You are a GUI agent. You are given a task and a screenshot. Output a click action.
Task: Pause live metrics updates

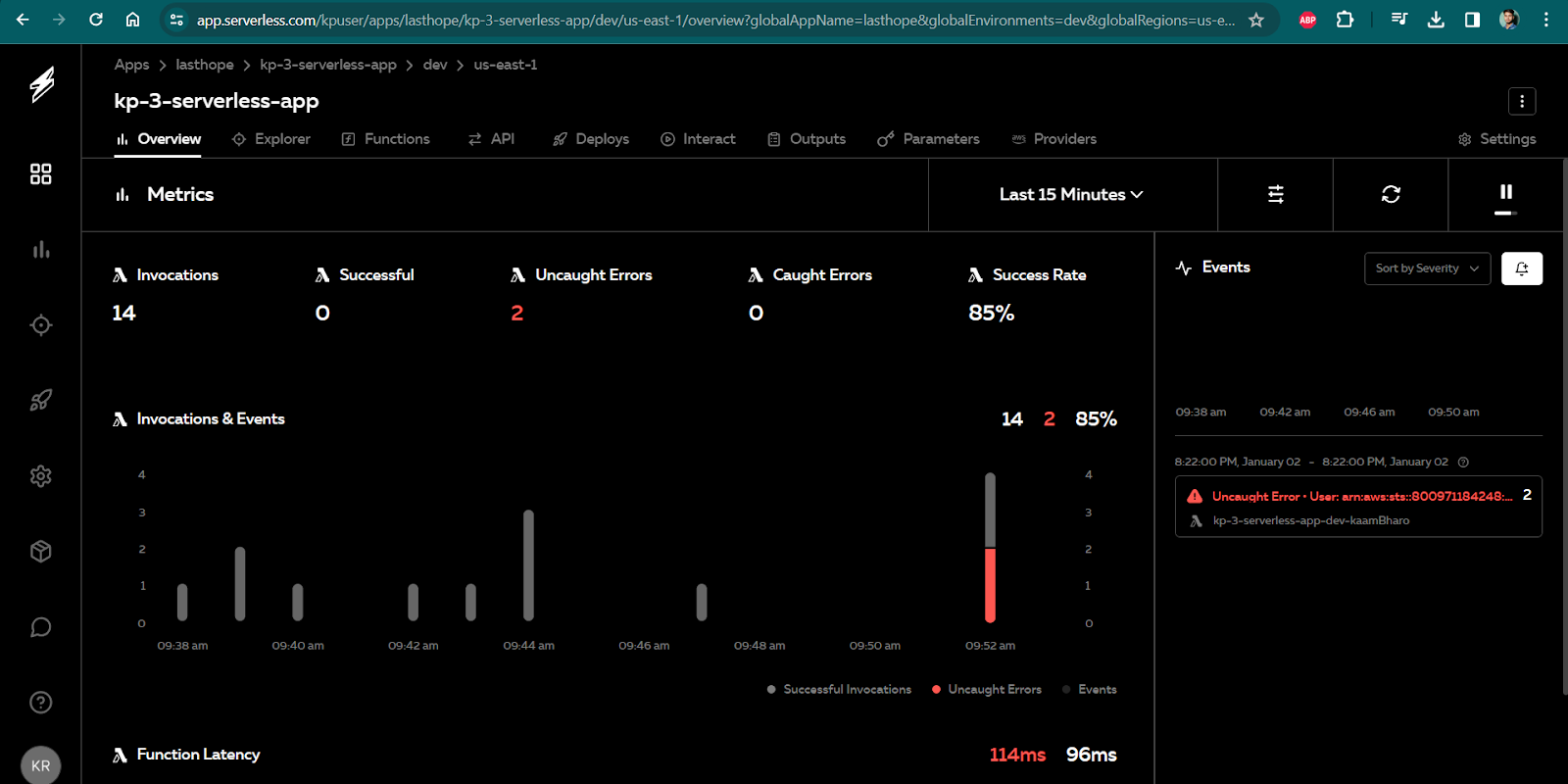(x=1506, y=193)
